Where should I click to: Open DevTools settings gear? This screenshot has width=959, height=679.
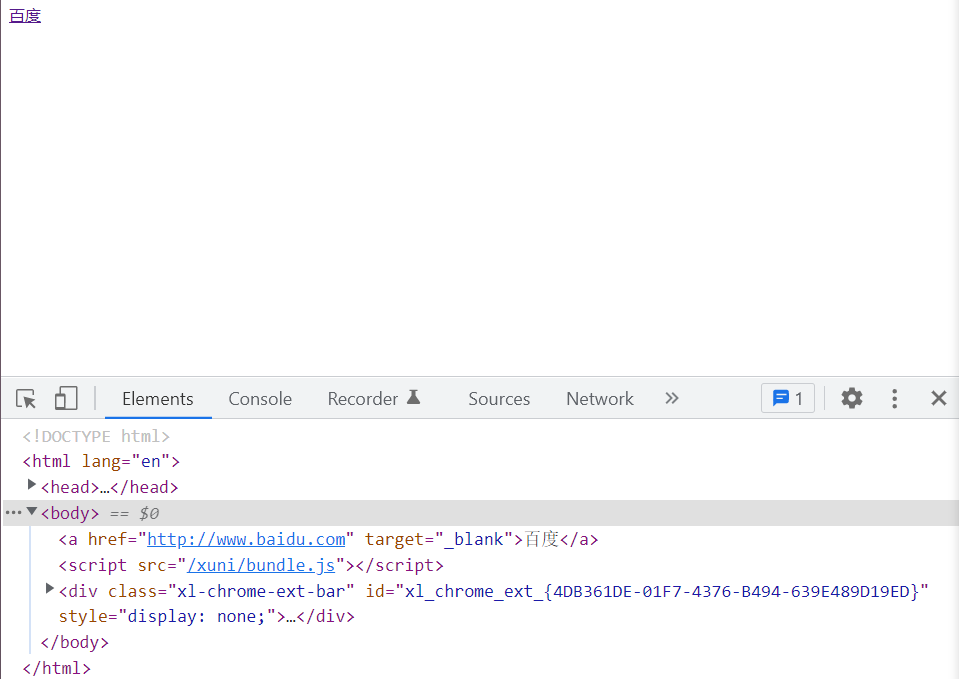coord(851,398)
